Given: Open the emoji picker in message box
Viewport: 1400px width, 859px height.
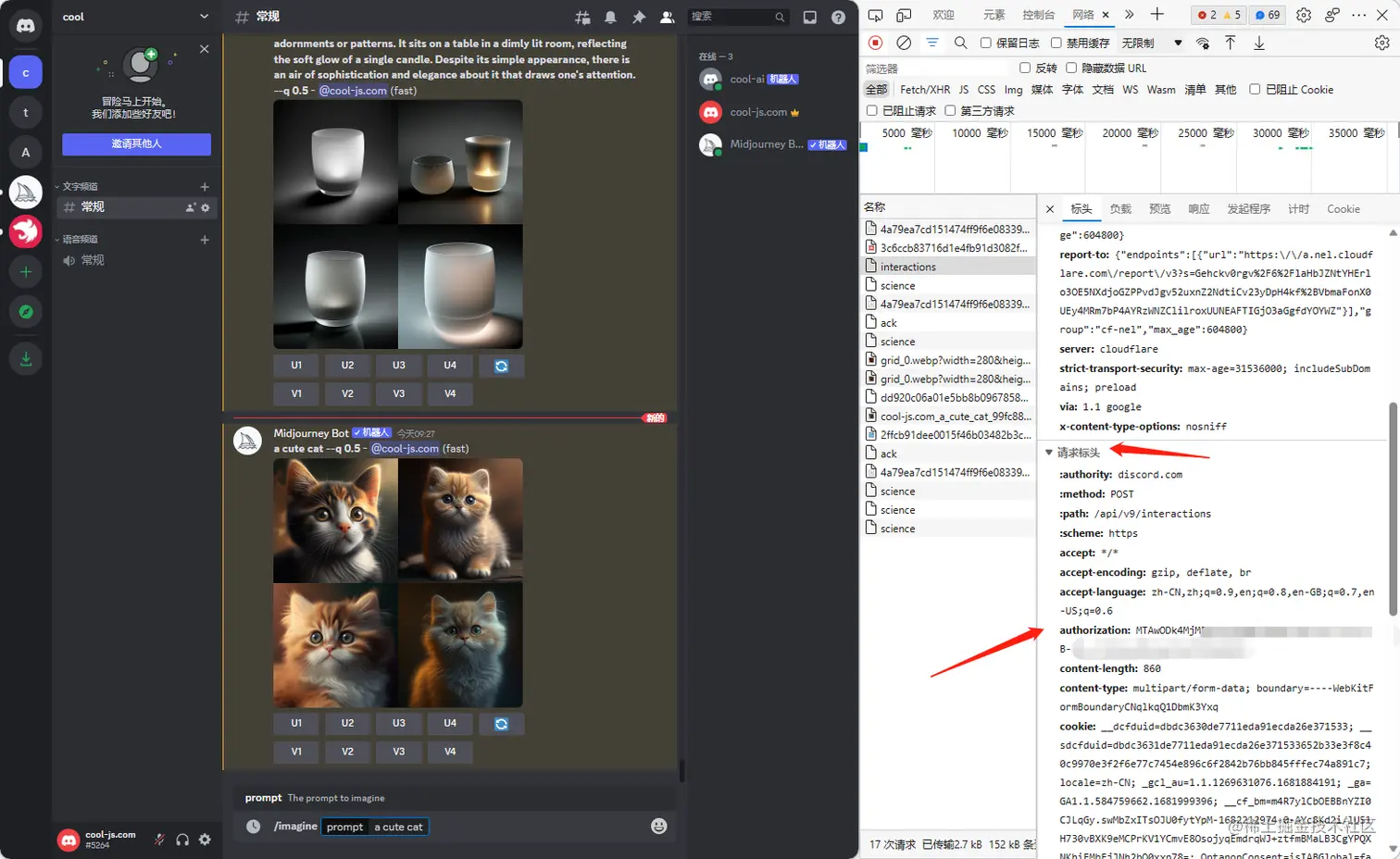Looking at the screenshot, I should [659, 826].
